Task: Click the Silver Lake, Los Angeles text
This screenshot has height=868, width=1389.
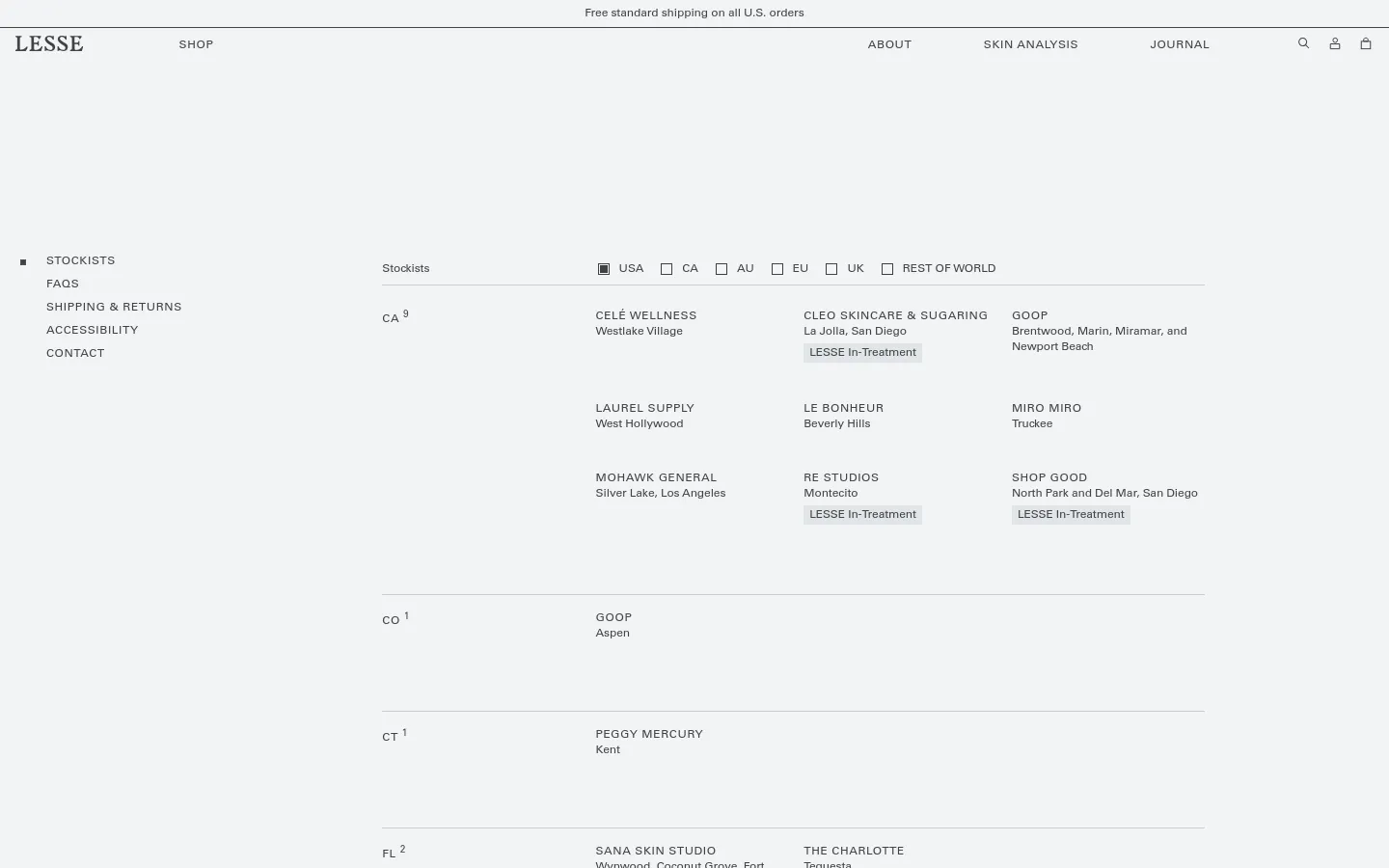Action: click(661, 493)
